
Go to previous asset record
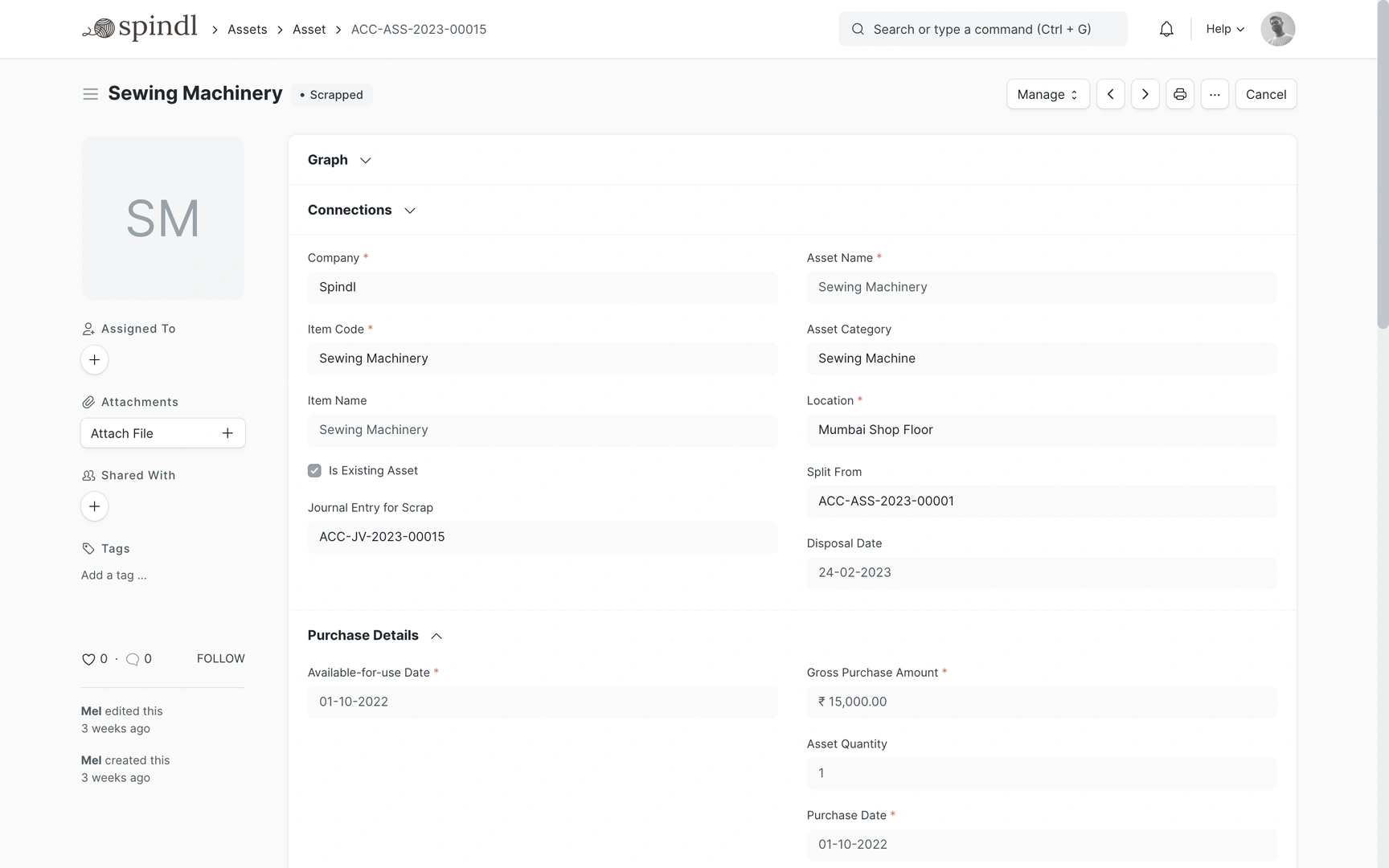pyautogui.click(x=1110, y=94)
